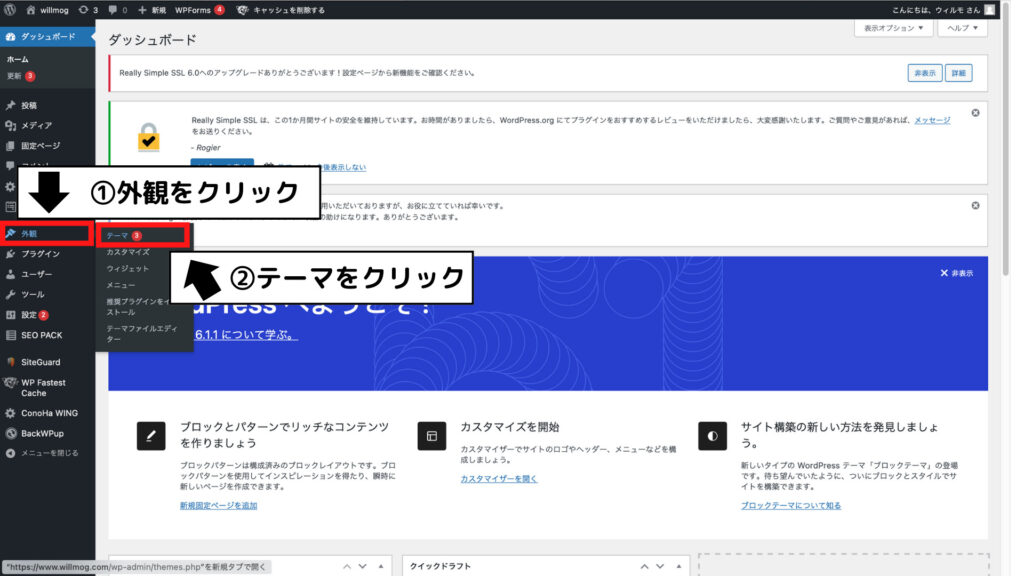Screen dimensions: 1024x576
Task: Collapse the bottom-left dashboard widget
Action: tap(381, 566)
